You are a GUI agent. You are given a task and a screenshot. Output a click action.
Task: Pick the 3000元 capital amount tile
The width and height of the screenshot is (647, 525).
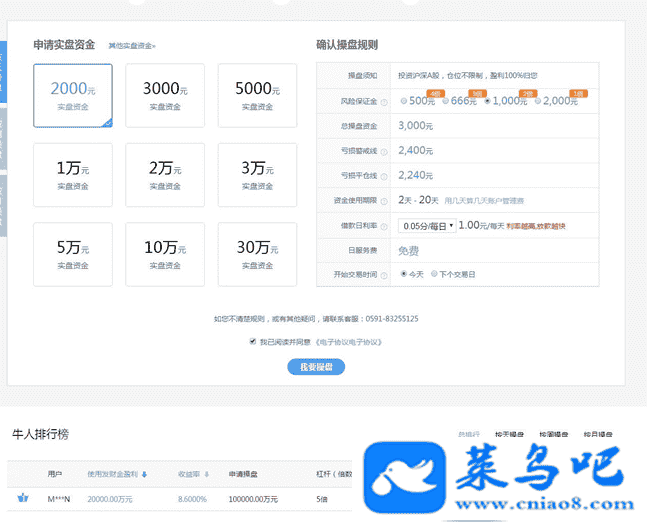pyautogui.click(x=165, y=95)
